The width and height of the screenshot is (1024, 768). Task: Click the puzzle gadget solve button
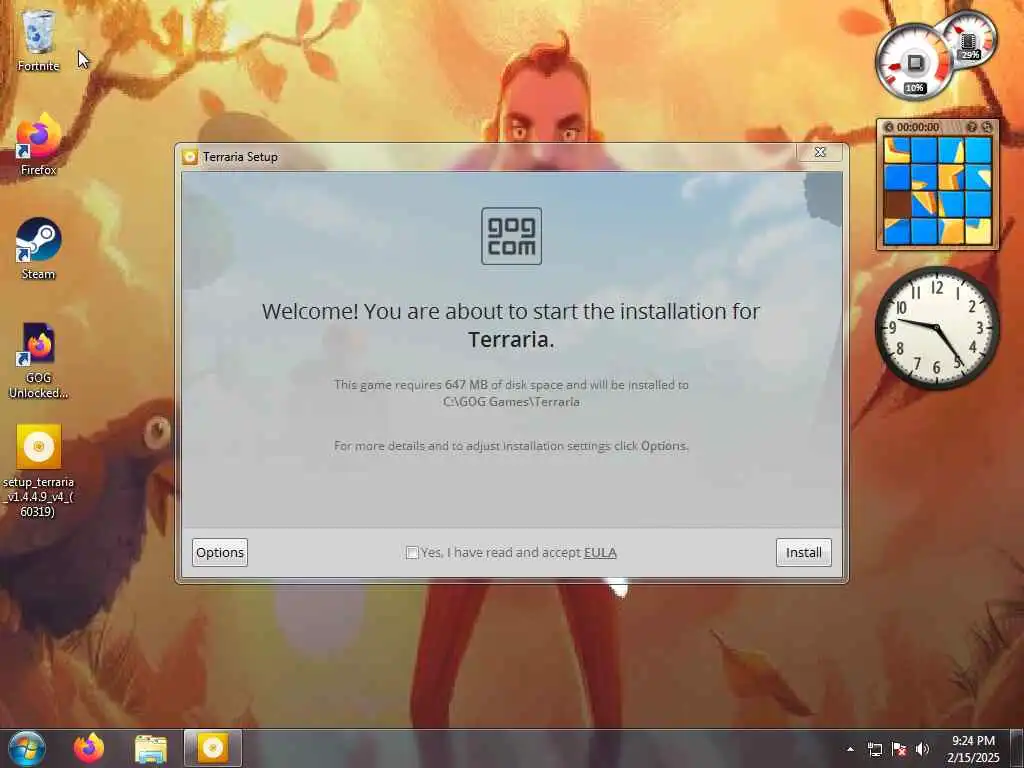pyautogui.click(x=987, y=127)
